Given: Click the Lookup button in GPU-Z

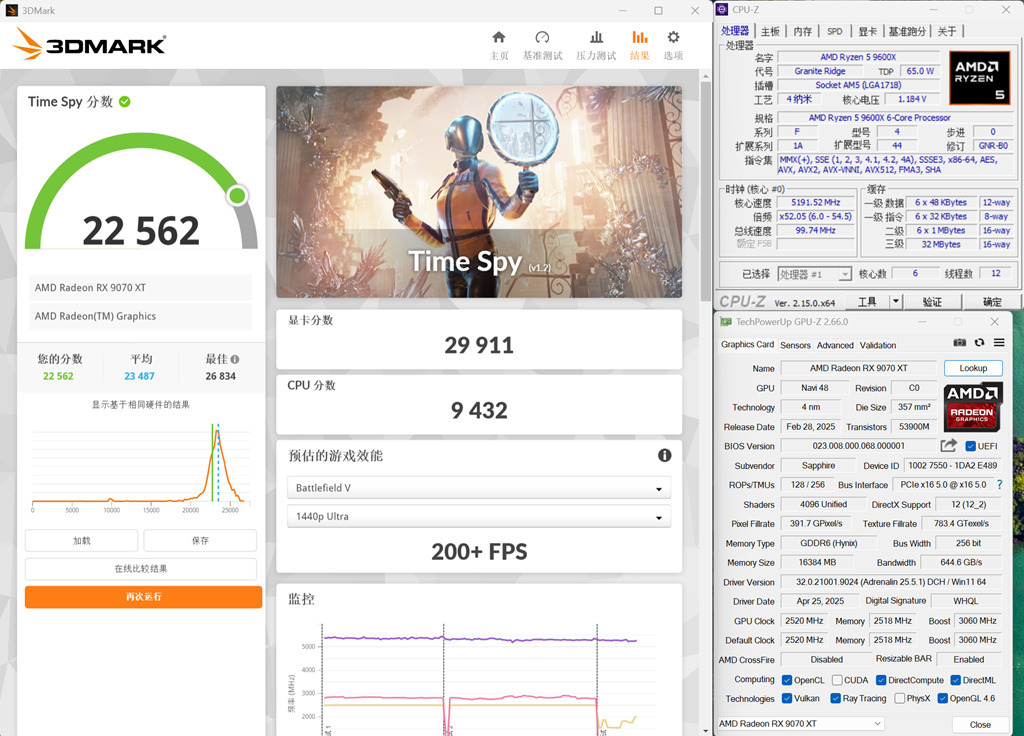Looking at the screenshot, I should click(x=973, y=368).
